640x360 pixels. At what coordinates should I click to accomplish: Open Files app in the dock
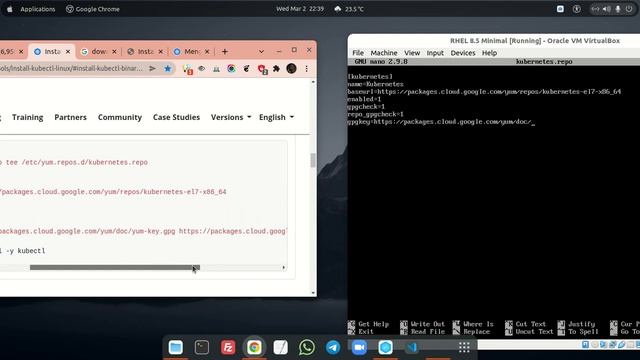(176, 347)
